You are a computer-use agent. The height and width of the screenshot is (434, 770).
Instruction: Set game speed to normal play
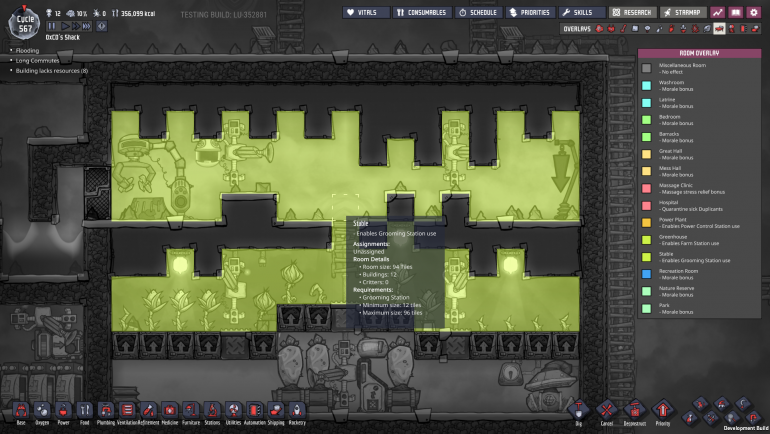coord(64,26)
